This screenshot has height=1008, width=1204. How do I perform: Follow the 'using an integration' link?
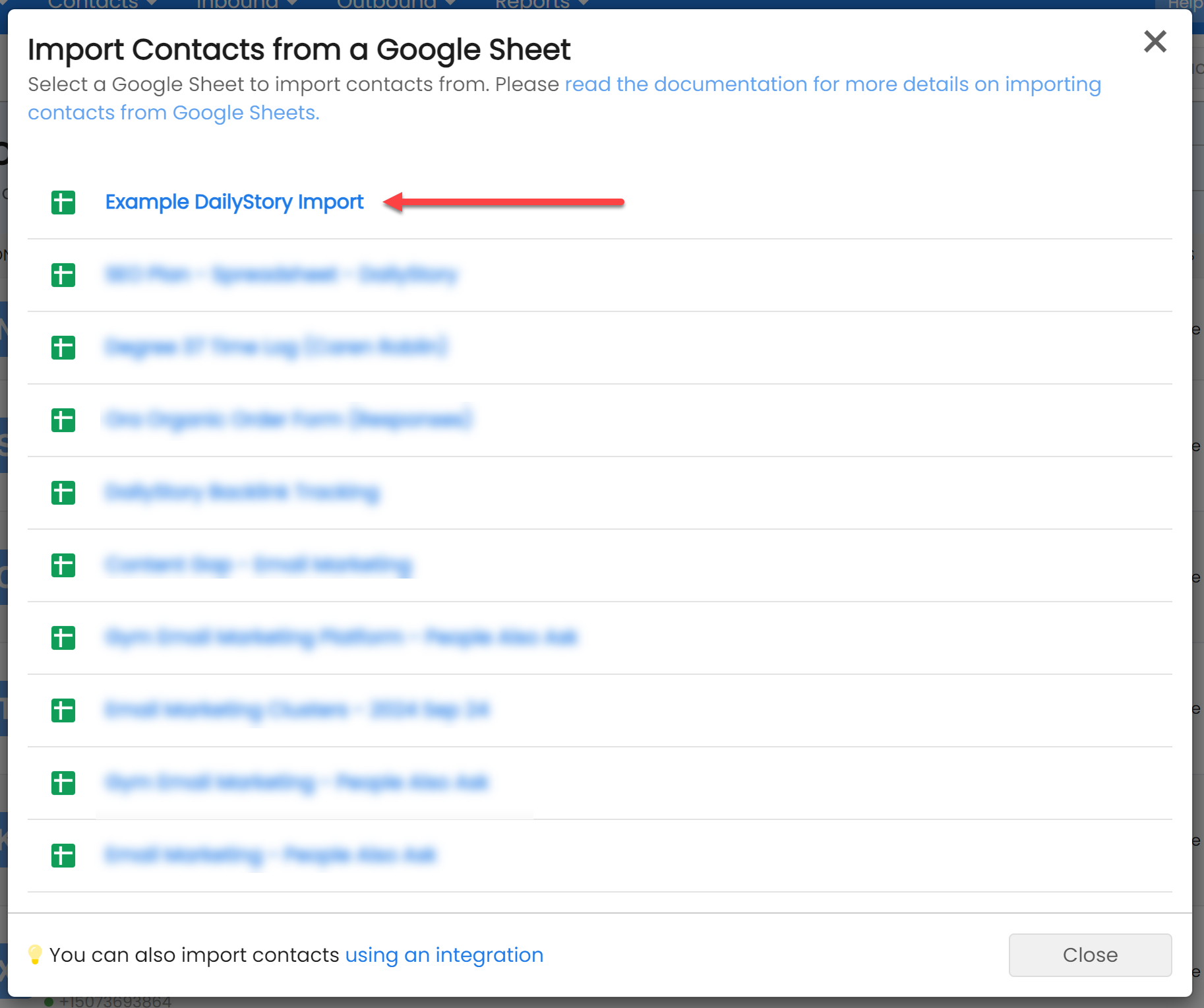(444, 955)
